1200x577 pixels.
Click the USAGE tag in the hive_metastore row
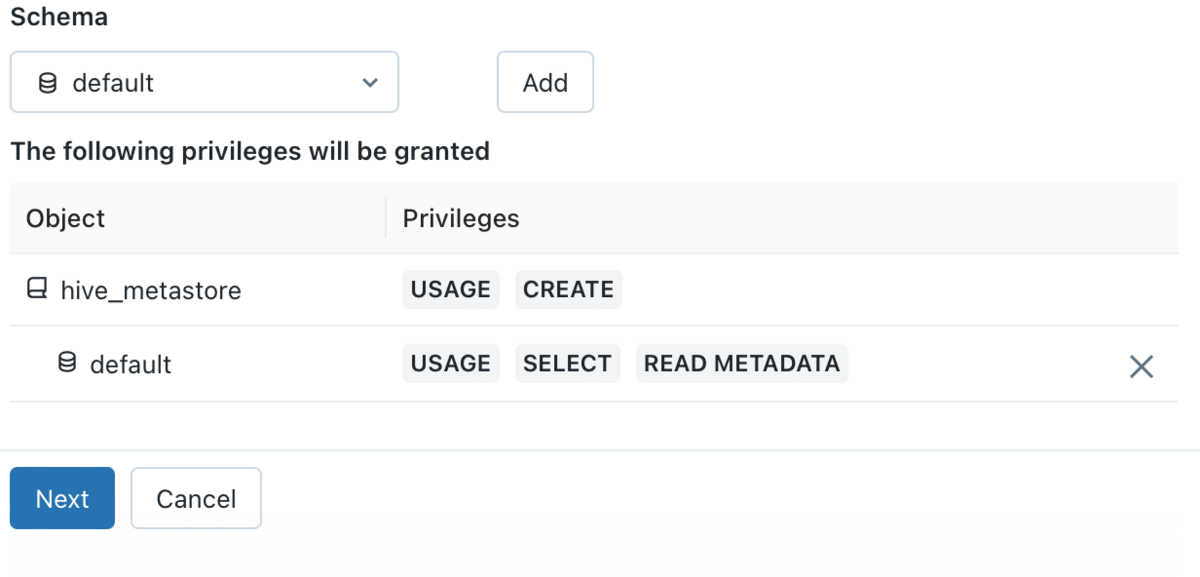point(450,290)
